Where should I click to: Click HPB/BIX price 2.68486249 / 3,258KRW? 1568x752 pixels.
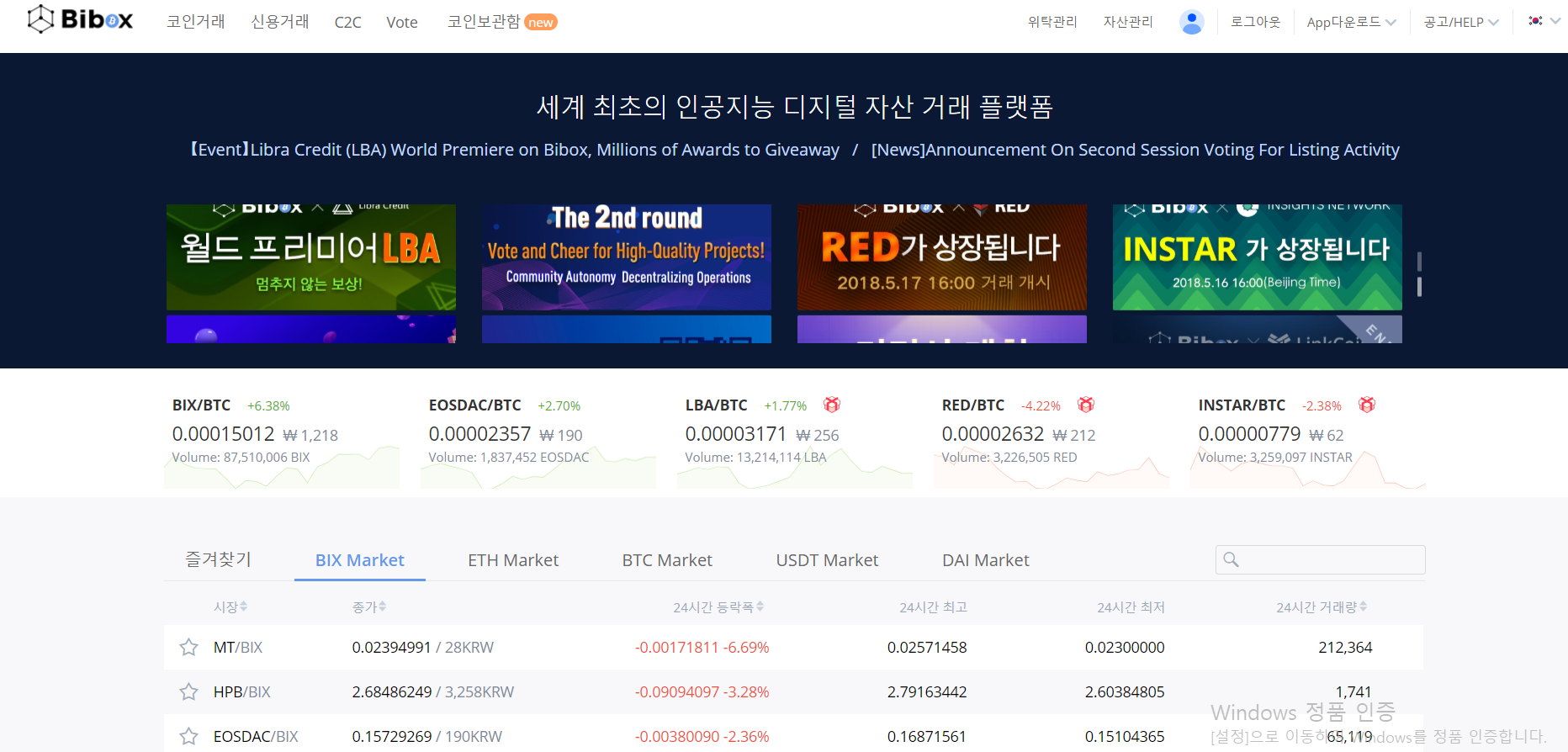pos(433,692)
